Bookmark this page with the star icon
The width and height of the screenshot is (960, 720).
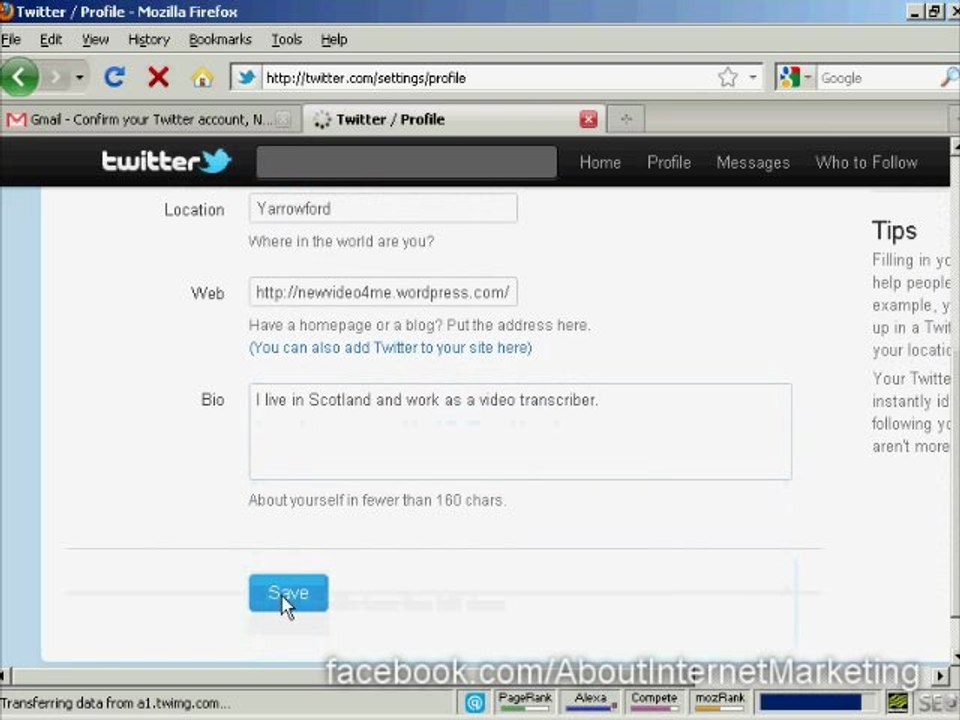point(728,77)
